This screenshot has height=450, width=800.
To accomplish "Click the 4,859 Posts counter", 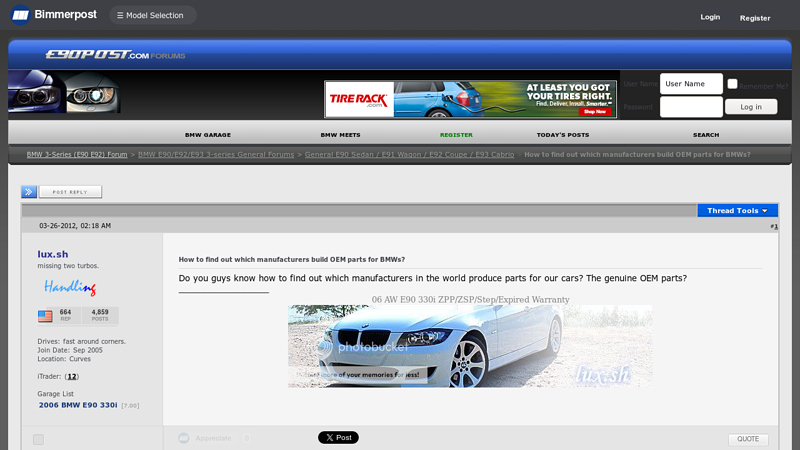I will 100,315.
